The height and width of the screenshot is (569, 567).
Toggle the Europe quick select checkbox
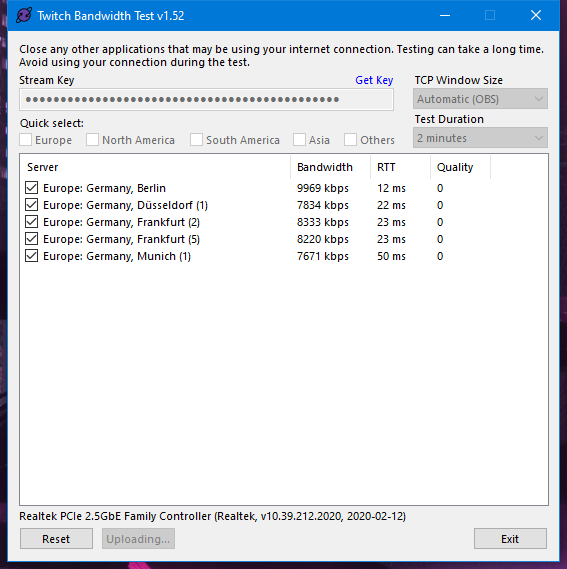[x=26, y=140]
